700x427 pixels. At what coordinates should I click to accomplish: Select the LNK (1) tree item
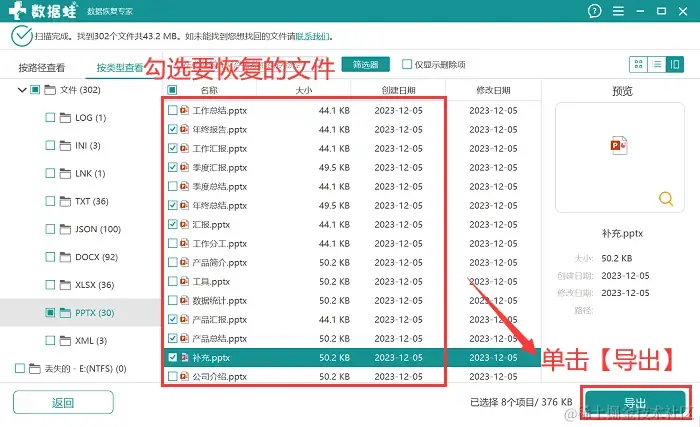tap(90, 173)
